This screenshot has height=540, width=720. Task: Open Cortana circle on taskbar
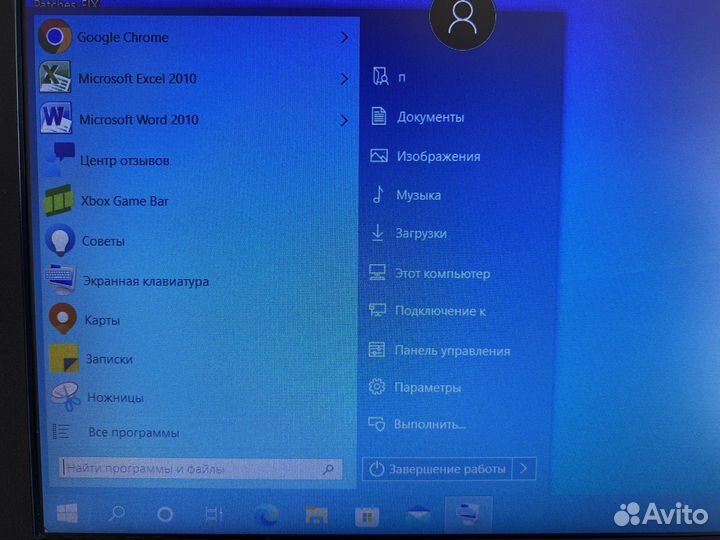click(165, 514)
